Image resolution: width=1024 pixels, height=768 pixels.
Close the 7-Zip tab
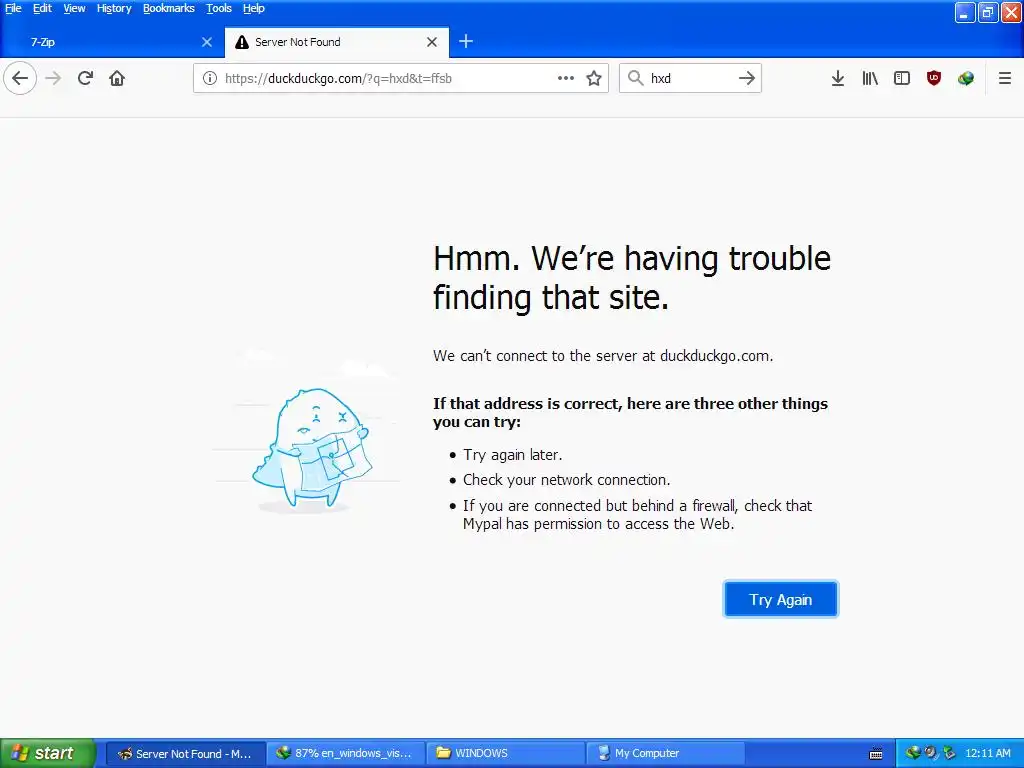click(207, 42)
